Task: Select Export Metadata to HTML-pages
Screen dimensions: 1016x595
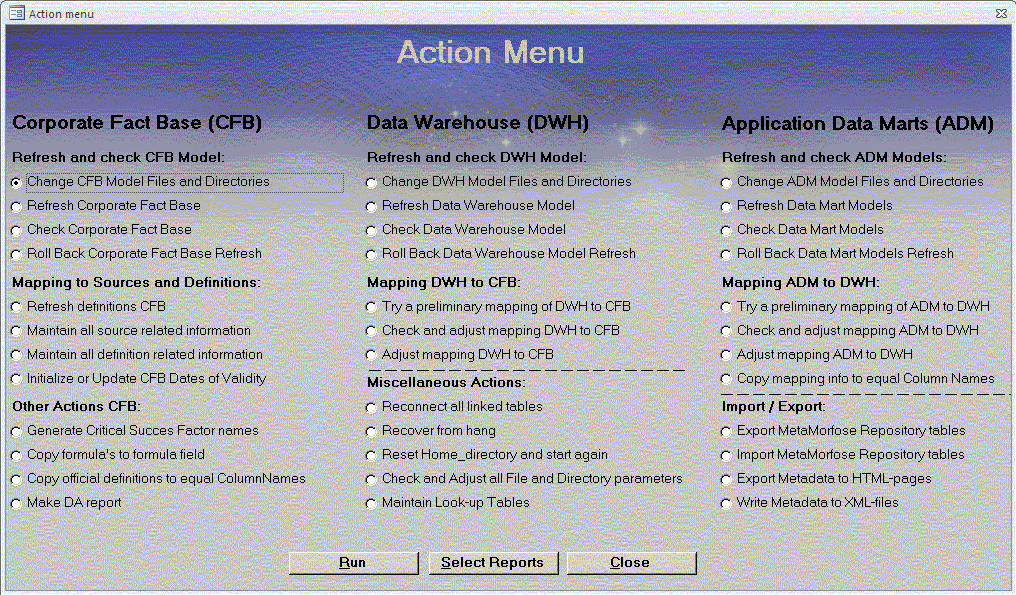Action: pos(726,480)
